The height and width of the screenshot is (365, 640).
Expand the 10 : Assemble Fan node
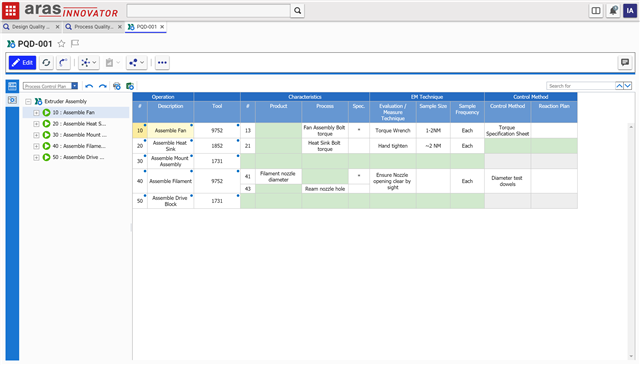click(x=36, y=113)
